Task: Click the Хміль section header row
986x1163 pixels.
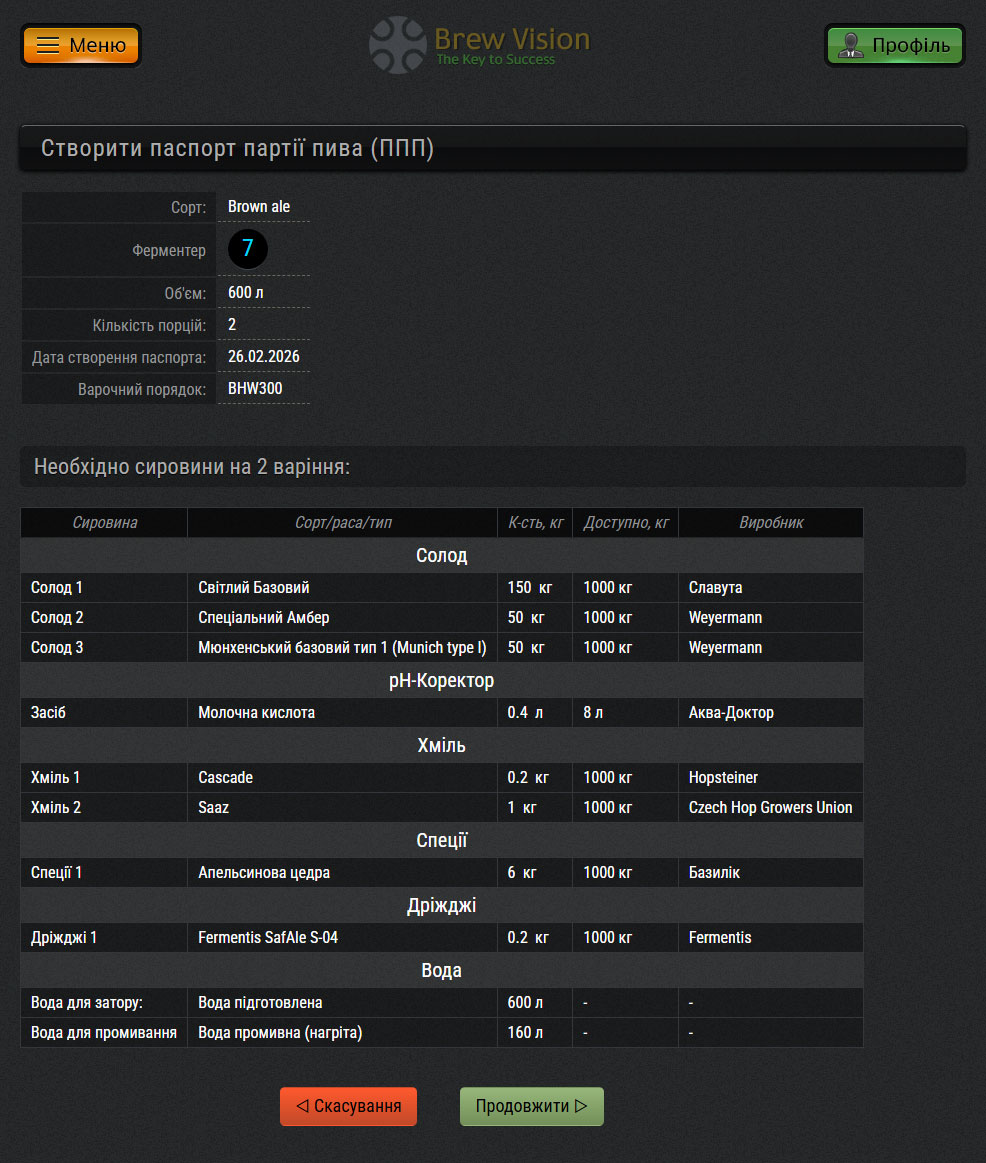Action: [x=441, y=746]
